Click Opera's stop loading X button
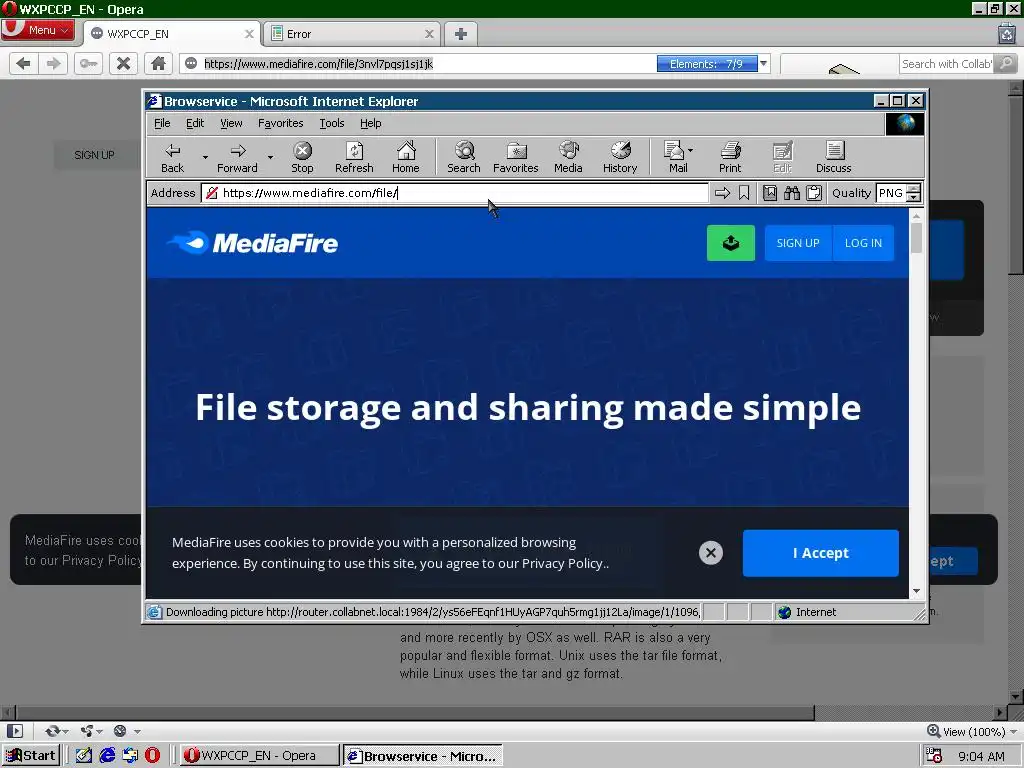Viewport: 1024px width, 768px height. [123, 63]
